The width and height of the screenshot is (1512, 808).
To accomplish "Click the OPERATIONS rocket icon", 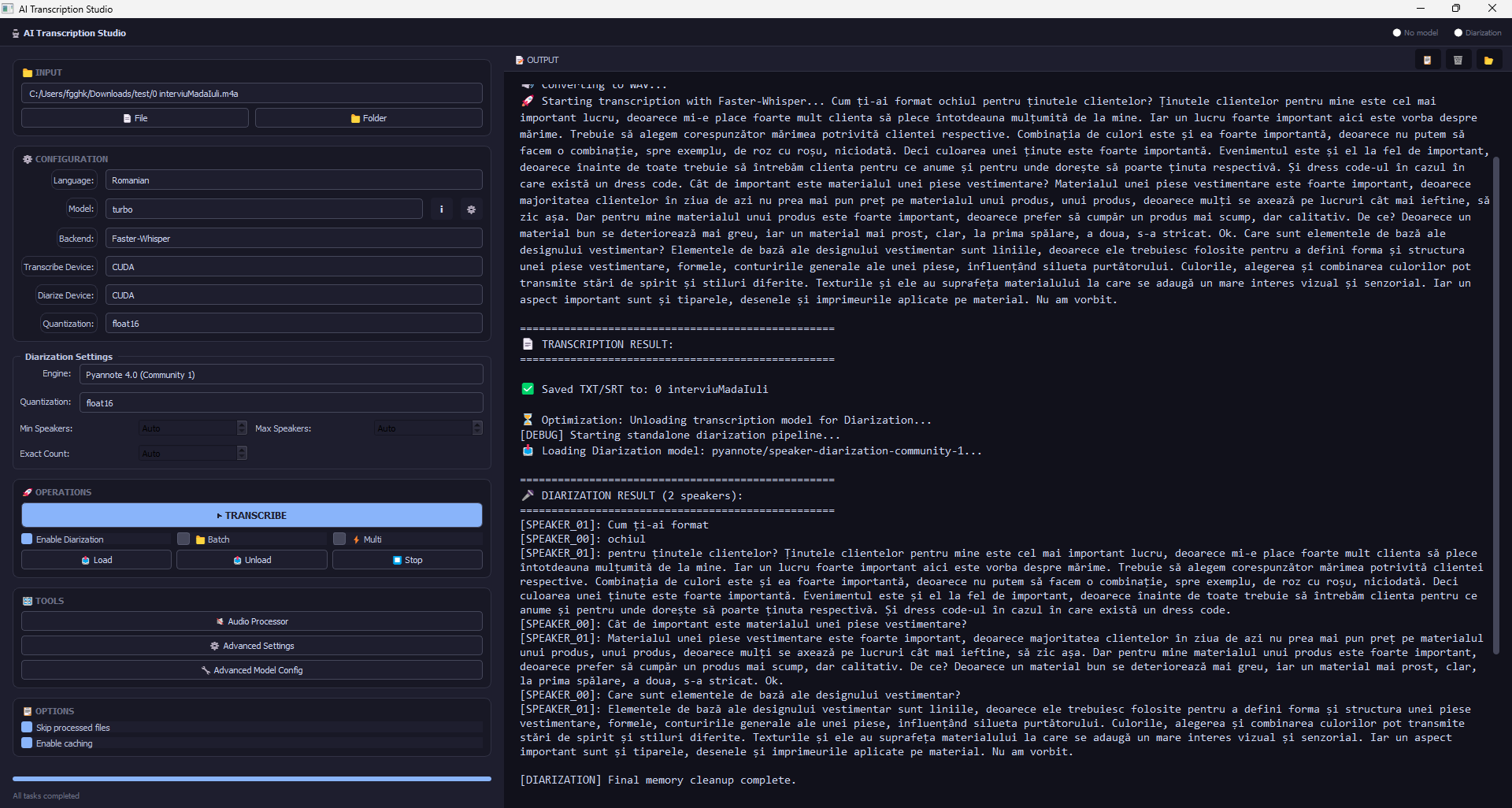I will pyautogui.click(x=28, y=492).
